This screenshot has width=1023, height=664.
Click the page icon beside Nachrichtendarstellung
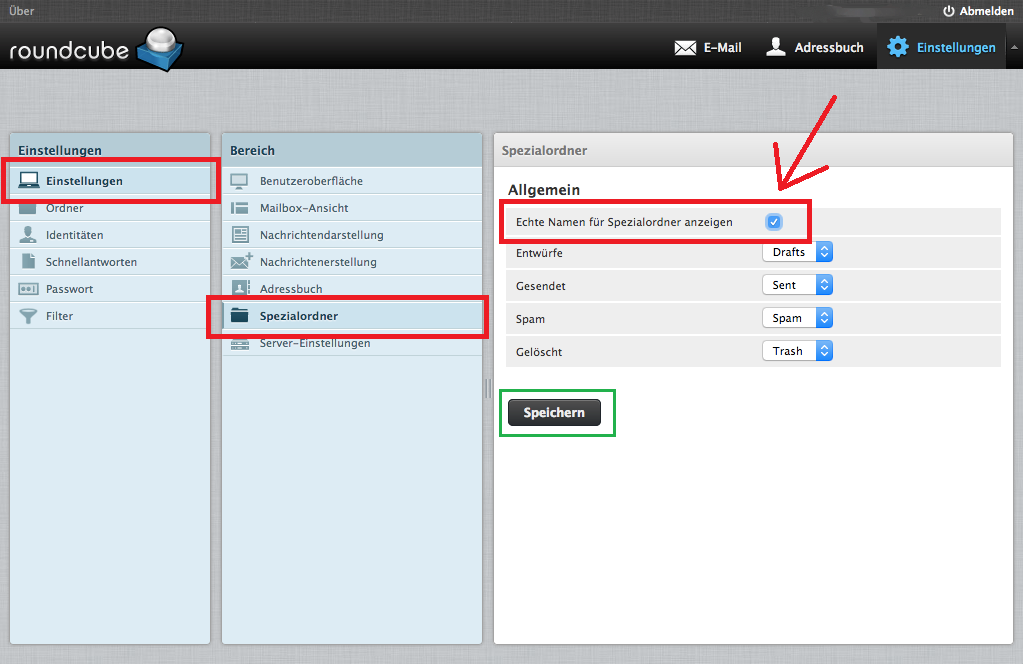240,235
